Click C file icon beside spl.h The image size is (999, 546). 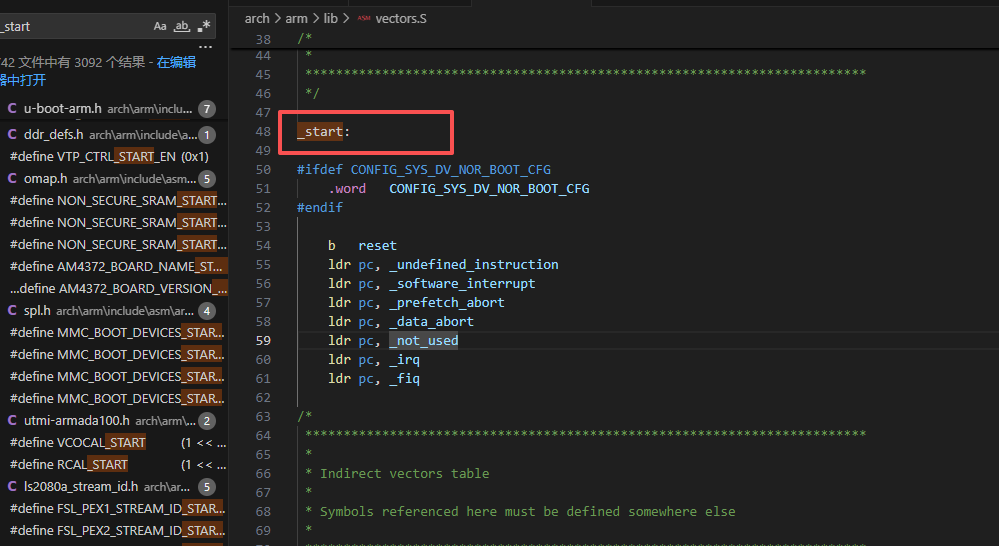click(x=12, y=310)
